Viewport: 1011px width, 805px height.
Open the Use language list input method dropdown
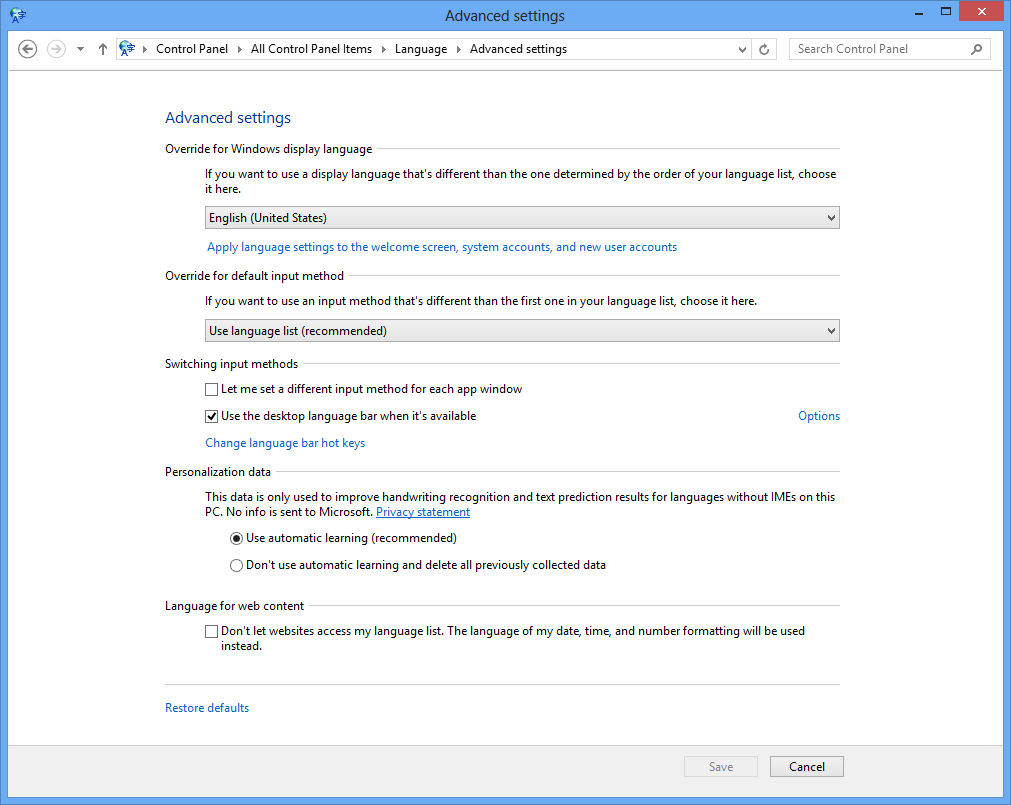(x=522, y=331)
